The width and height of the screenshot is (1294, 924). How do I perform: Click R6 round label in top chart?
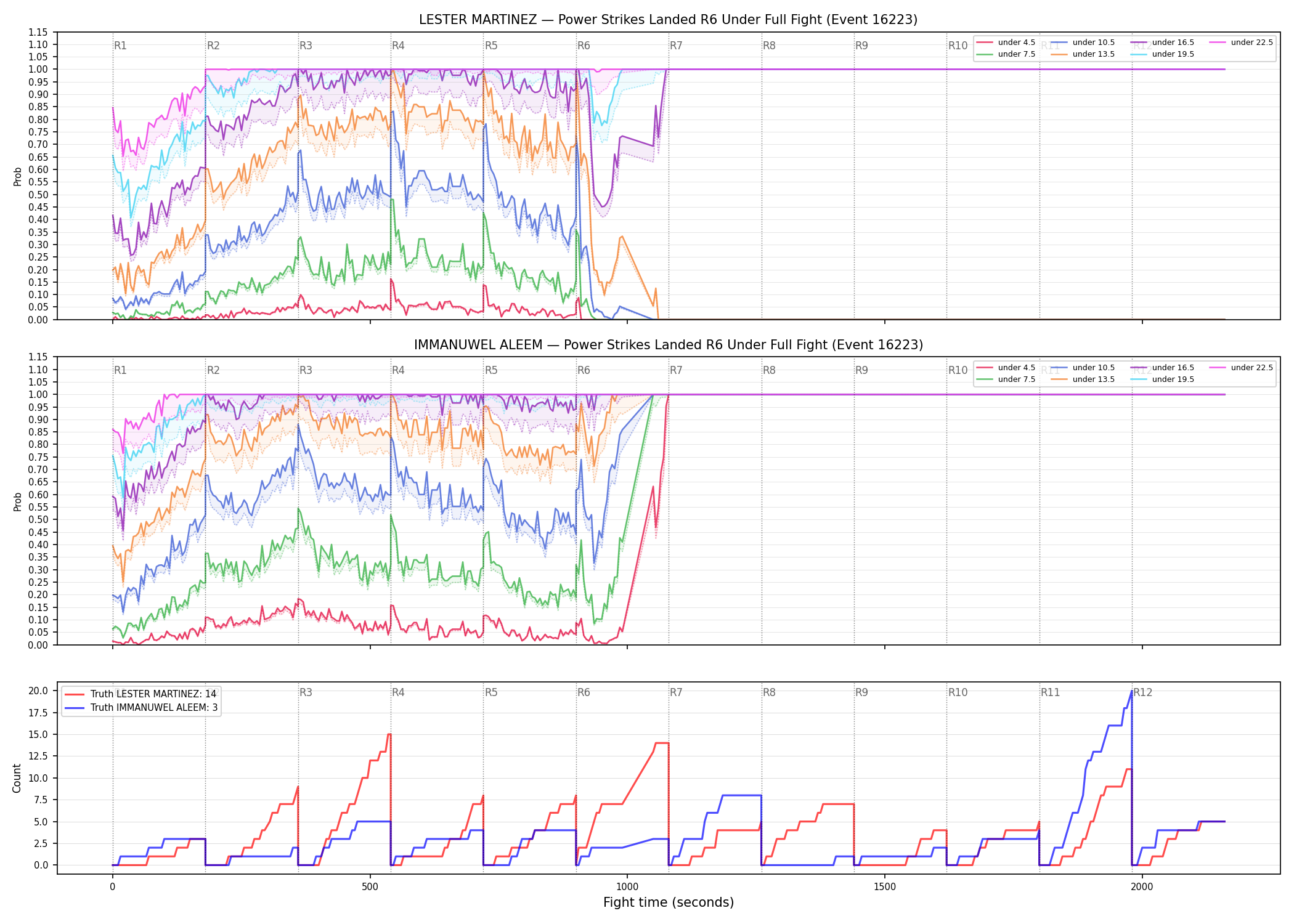(x=584, y=46)
